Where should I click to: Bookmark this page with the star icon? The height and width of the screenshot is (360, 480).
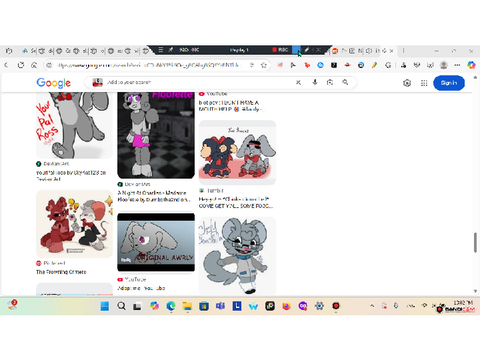264,65
